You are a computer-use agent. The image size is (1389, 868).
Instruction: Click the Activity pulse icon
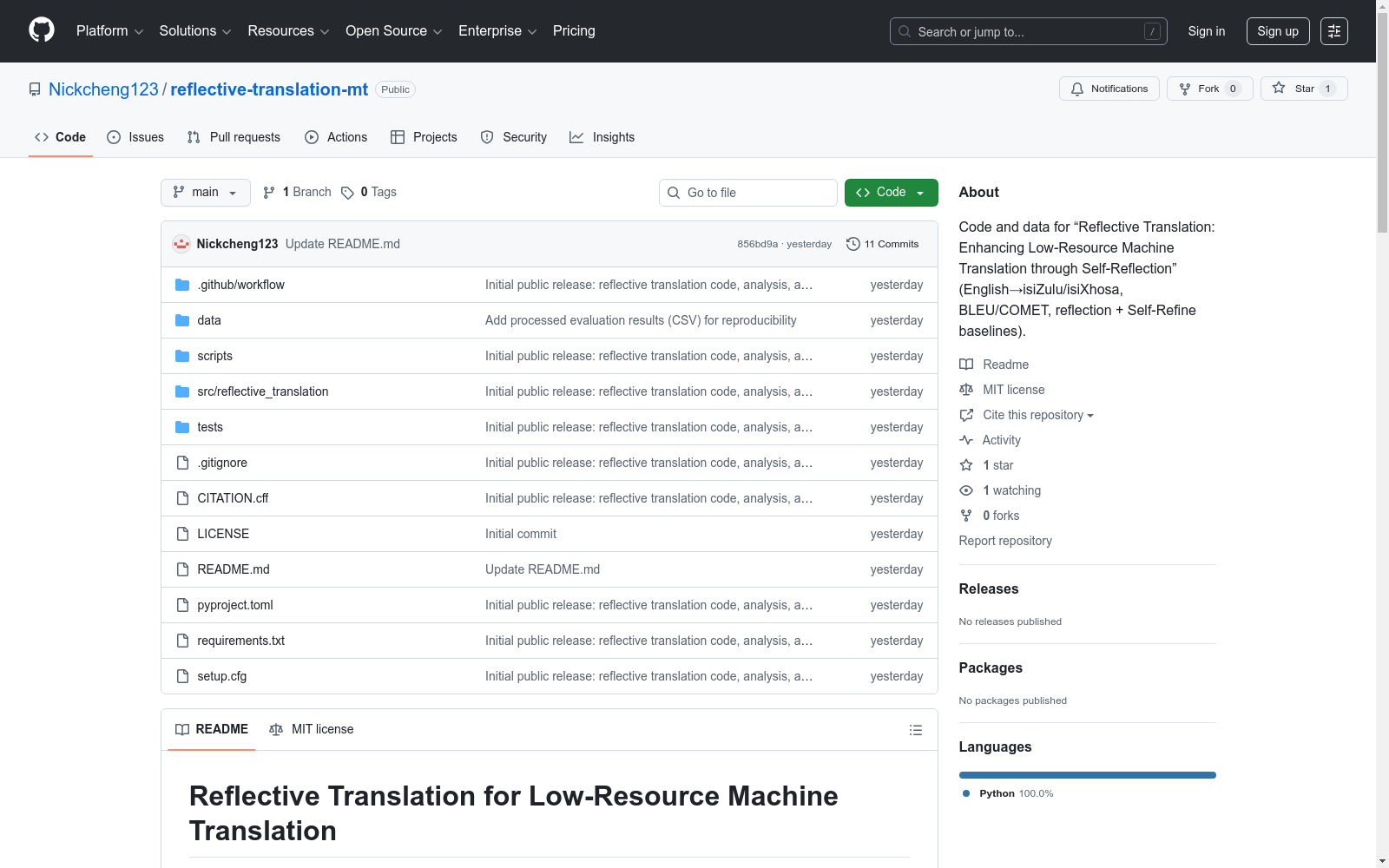click(x=966, y=440)
